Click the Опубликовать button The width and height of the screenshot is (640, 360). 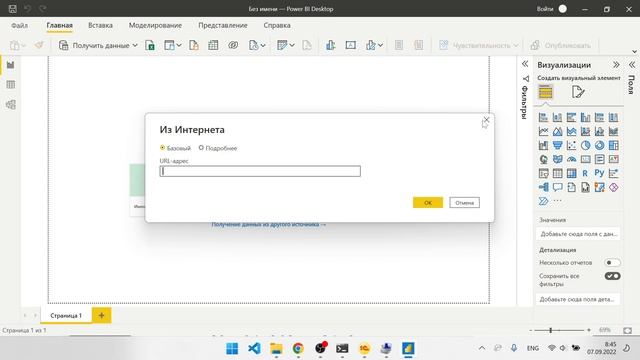tap(560, 45)
